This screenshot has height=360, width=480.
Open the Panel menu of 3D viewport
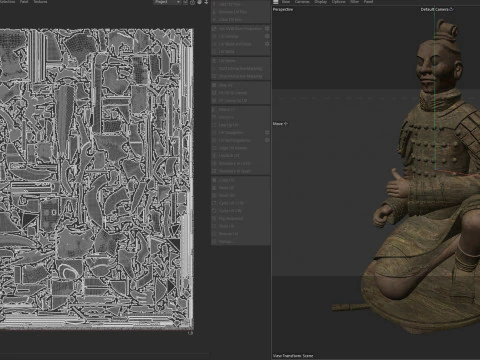pyautogui.click(x=368, y=2)
